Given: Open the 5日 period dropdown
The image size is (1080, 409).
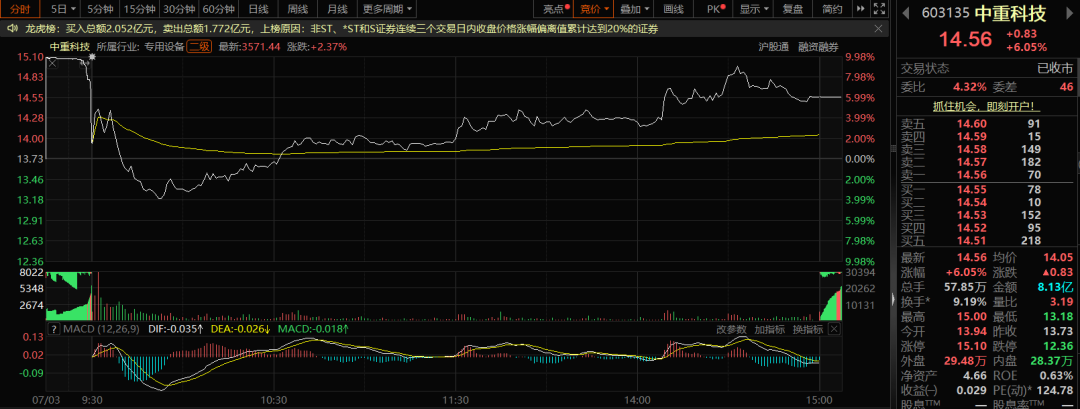Looking at the screenshot, I should tap(62, 9).
